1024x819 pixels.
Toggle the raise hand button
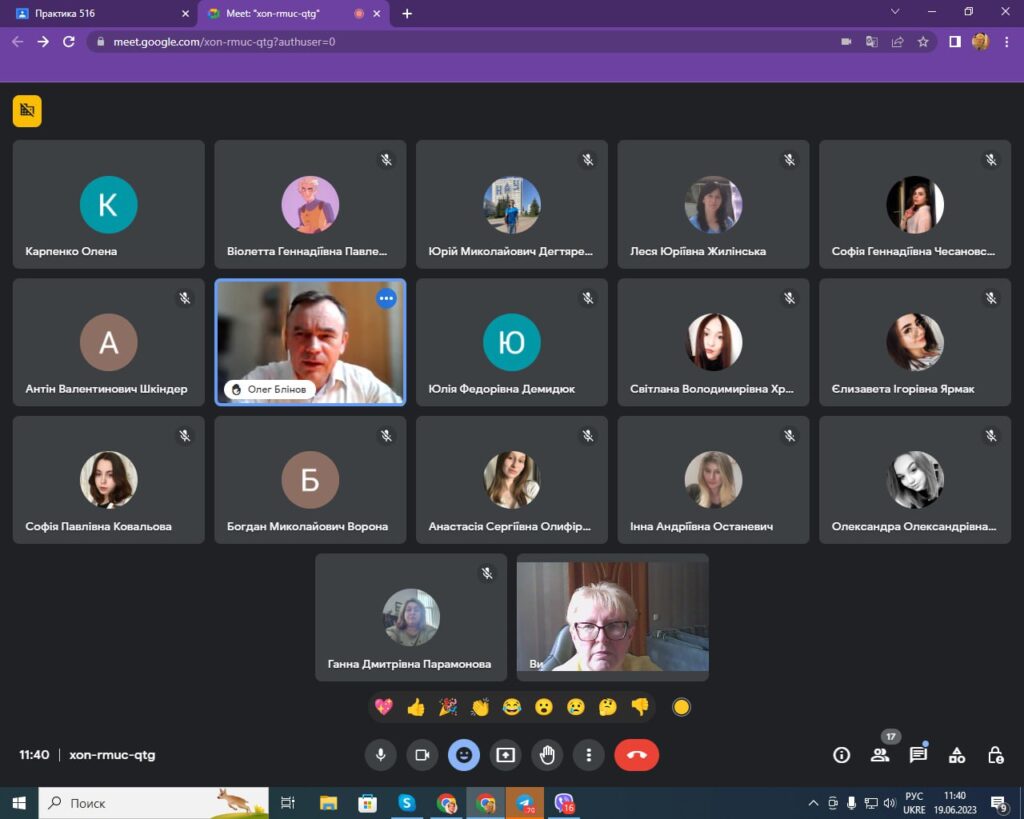point(548,755)
